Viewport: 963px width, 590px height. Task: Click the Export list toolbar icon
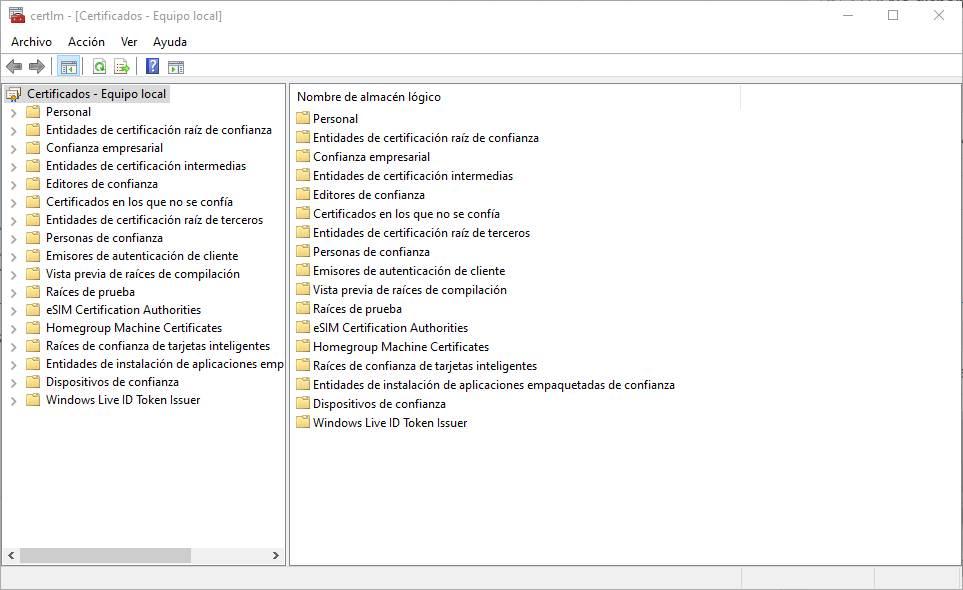tap(122, 67)
